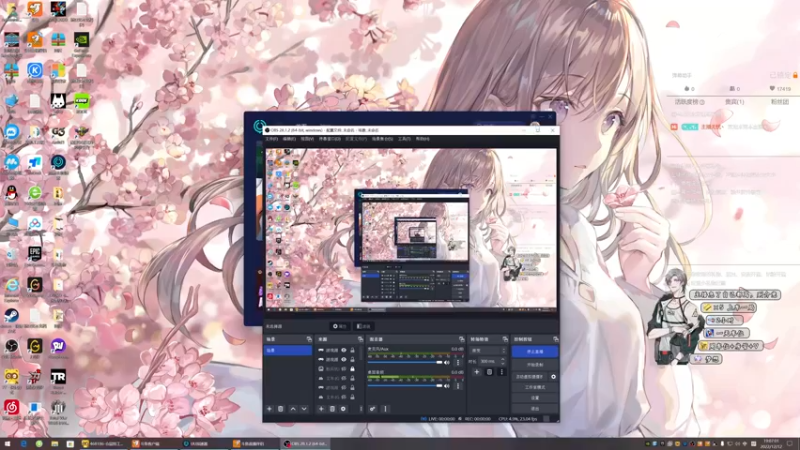The height and width of the screenshot is (450, 800).
Task: Open OBS Edit menu
Action: click(x=289, y=139)
